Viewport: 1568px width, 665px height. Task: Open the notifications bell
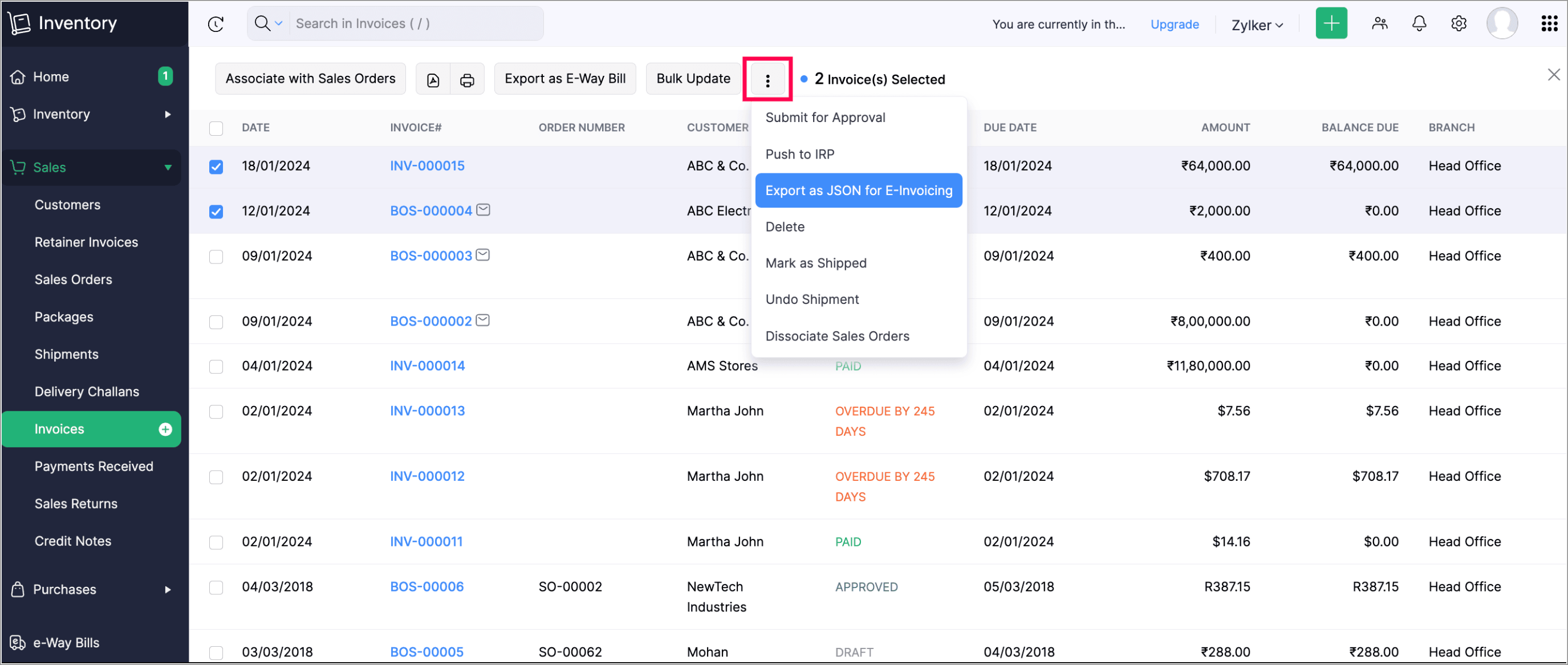point(1419,23)
